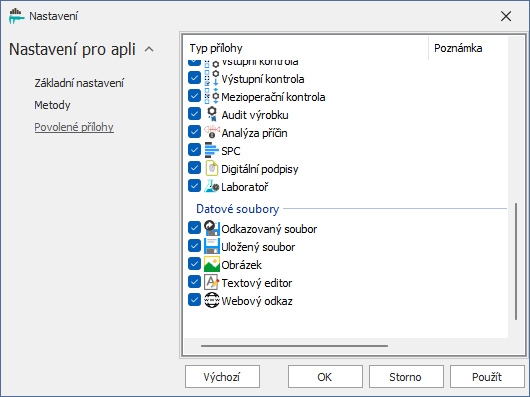Open the Metody settings page
This screenshot has height=397, width=530.
coord(52,105)
